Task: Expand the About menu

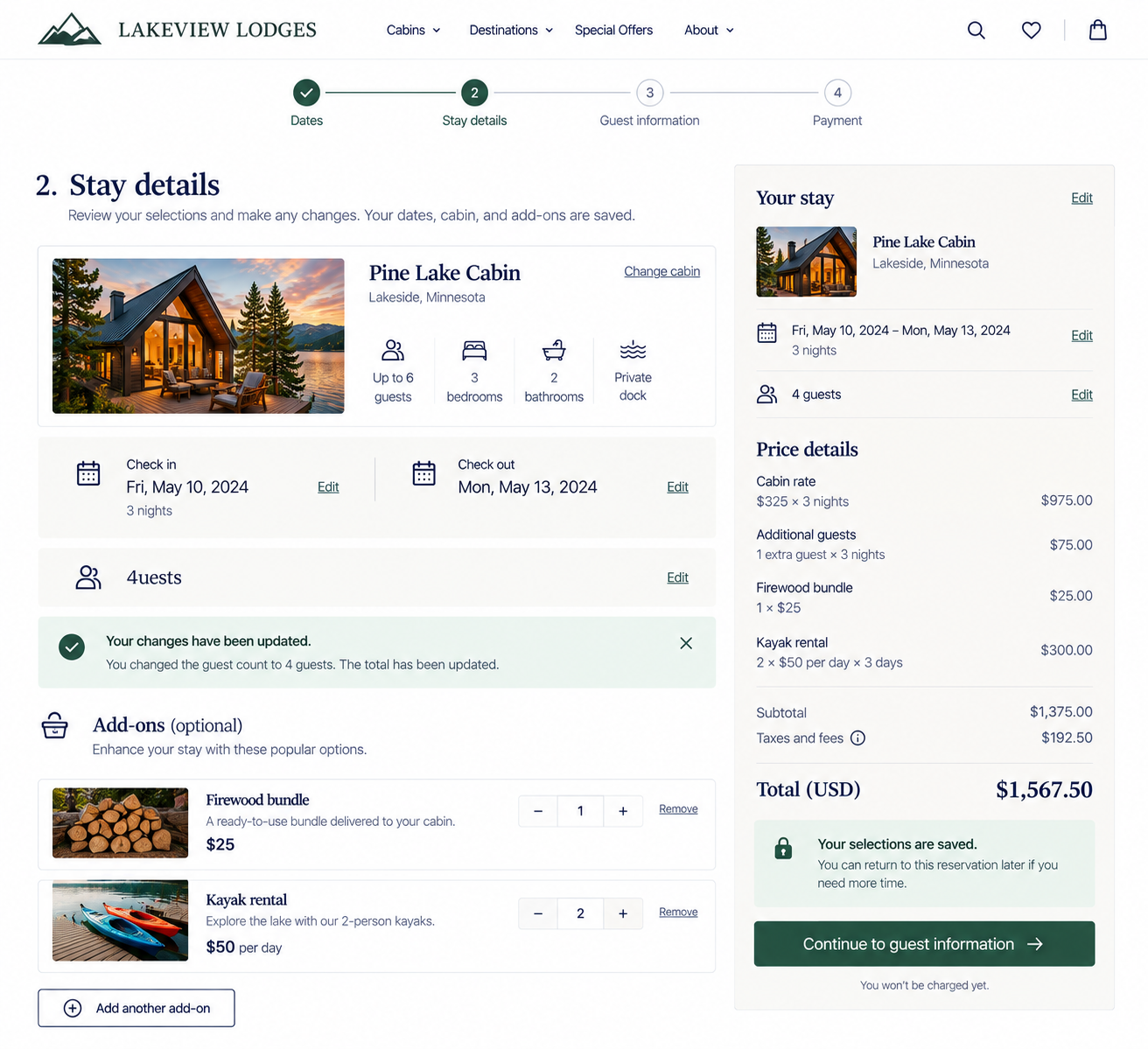Action: click(x=709, y=30)
